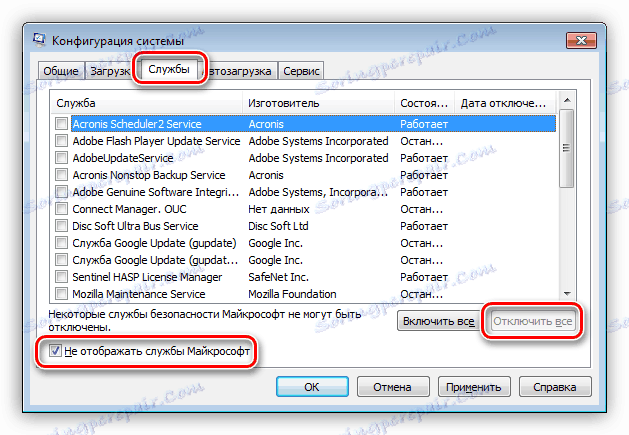Click the Mozilla Foundation manufacturer cell

(x=292, y=294)
